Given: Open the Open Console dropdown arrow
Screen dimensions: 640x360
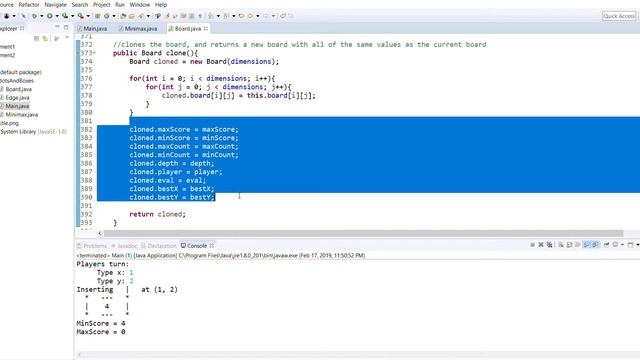Looking at the screenshot, I should pos(638,245).
